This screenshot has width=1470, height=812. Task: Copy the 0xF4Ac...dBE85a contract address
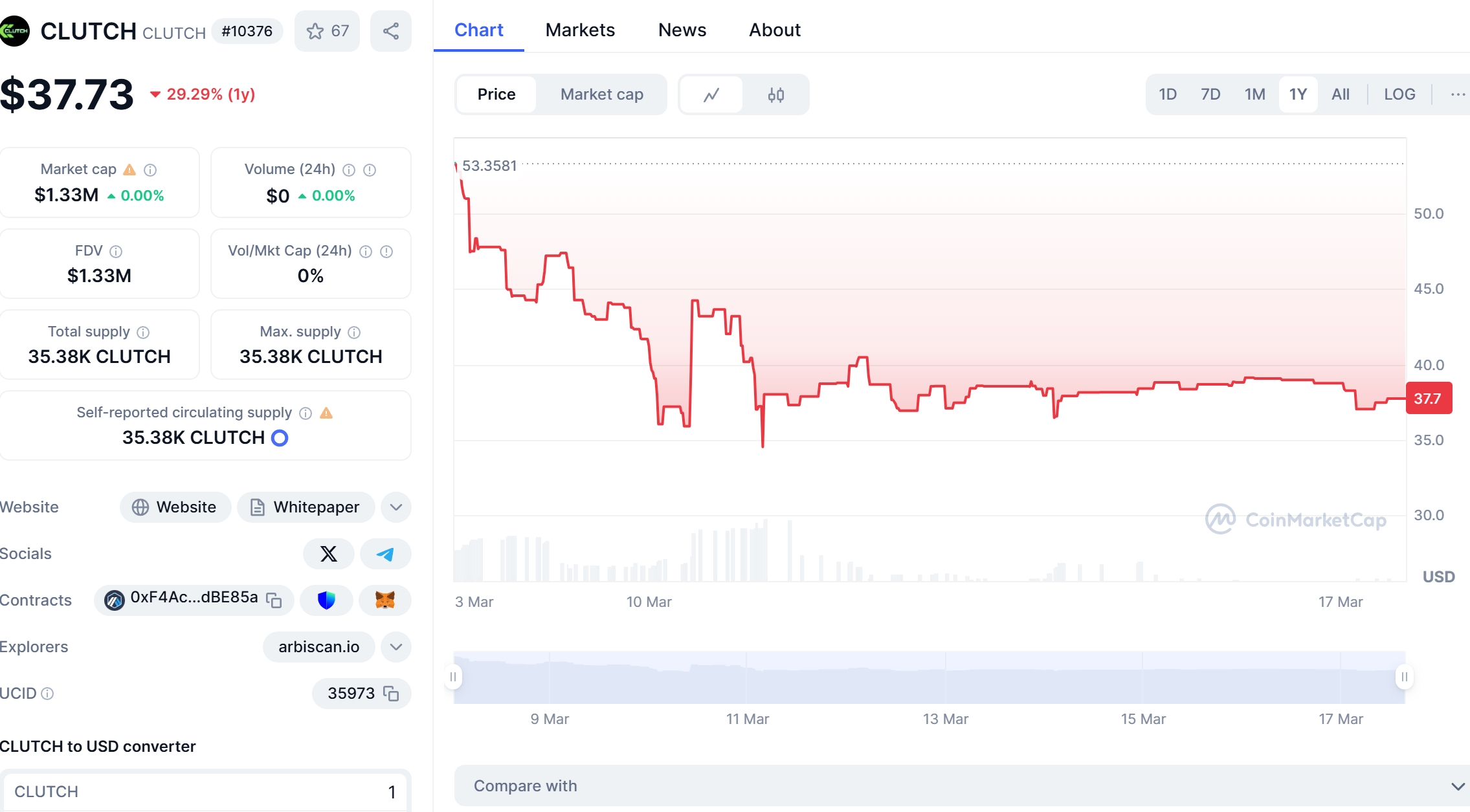tap(274, 600)
